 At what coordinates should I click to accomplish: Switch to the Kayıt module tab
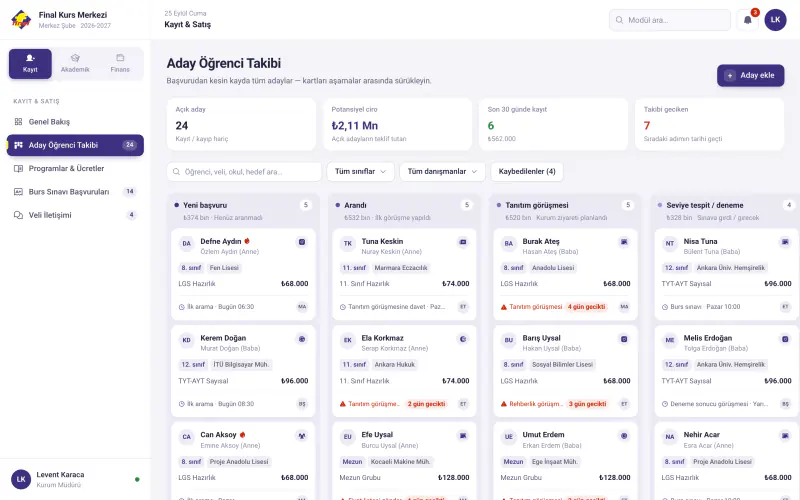click(x=30, y=64)
